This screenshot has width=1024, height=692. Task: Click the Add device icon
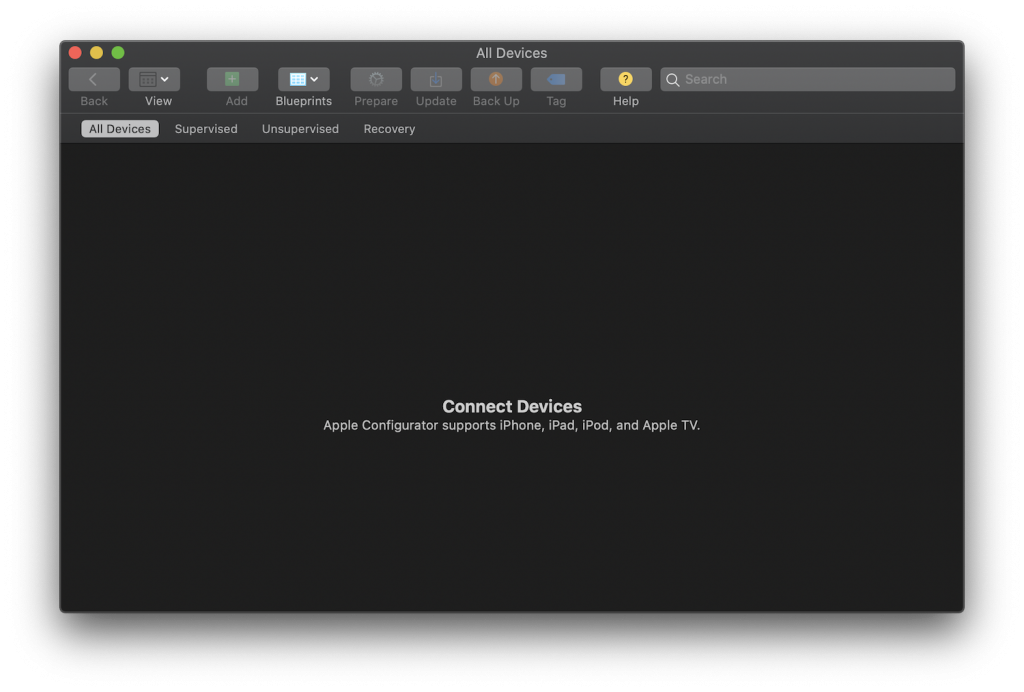pos(232,78)
